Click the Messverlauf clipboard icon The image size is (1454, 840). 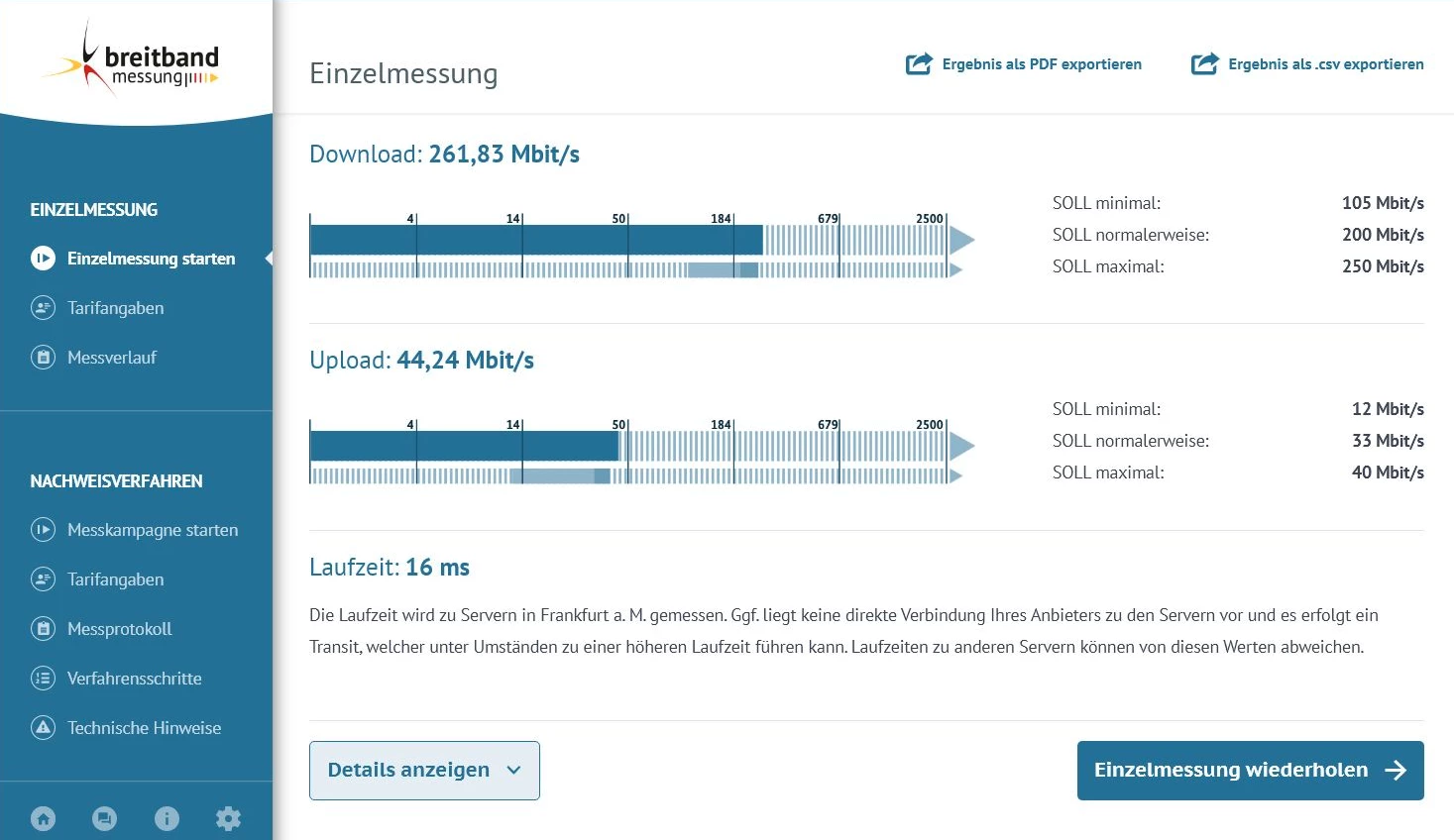pos(43,358)
